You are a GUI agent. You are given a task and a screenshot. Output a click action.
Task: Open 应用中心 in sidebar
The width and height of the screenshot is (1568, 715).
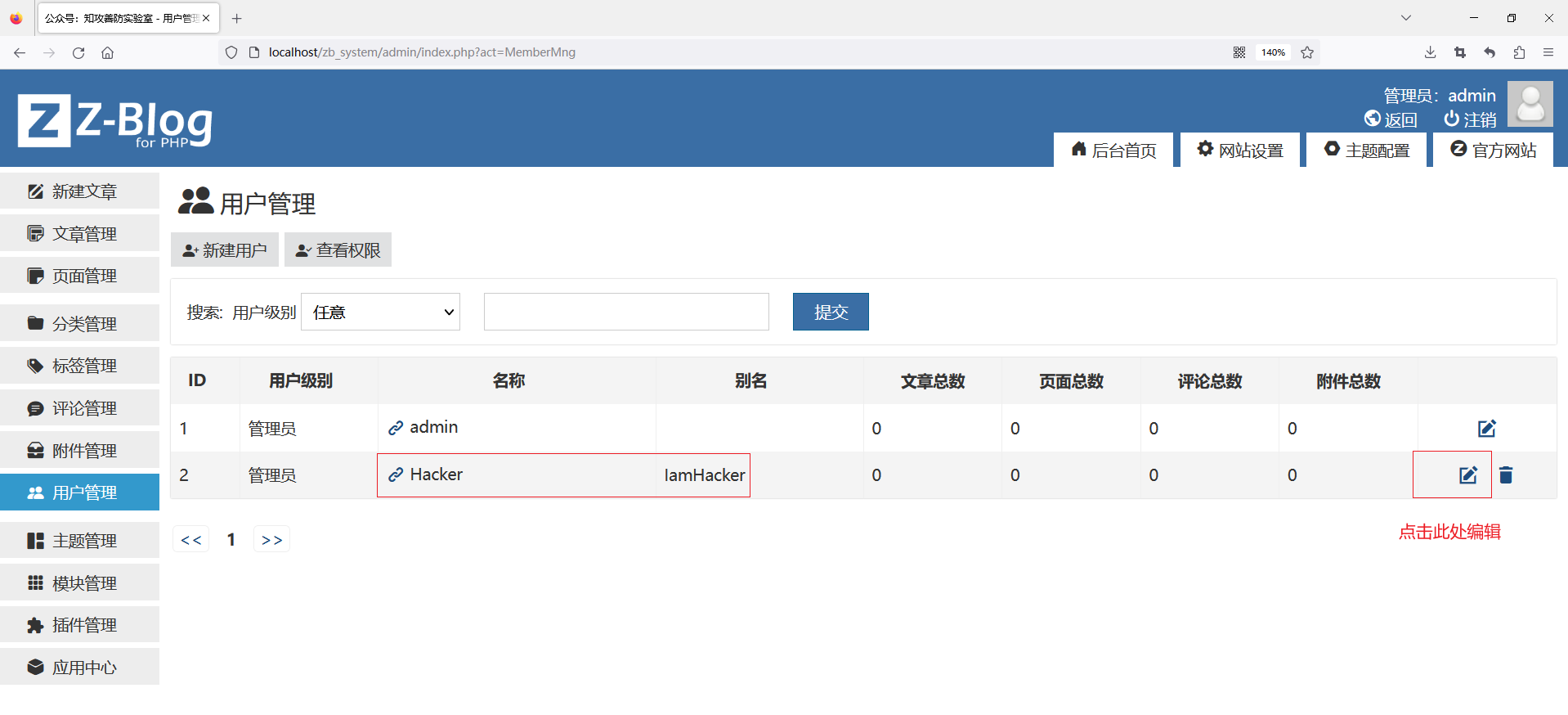click(79, 668)
